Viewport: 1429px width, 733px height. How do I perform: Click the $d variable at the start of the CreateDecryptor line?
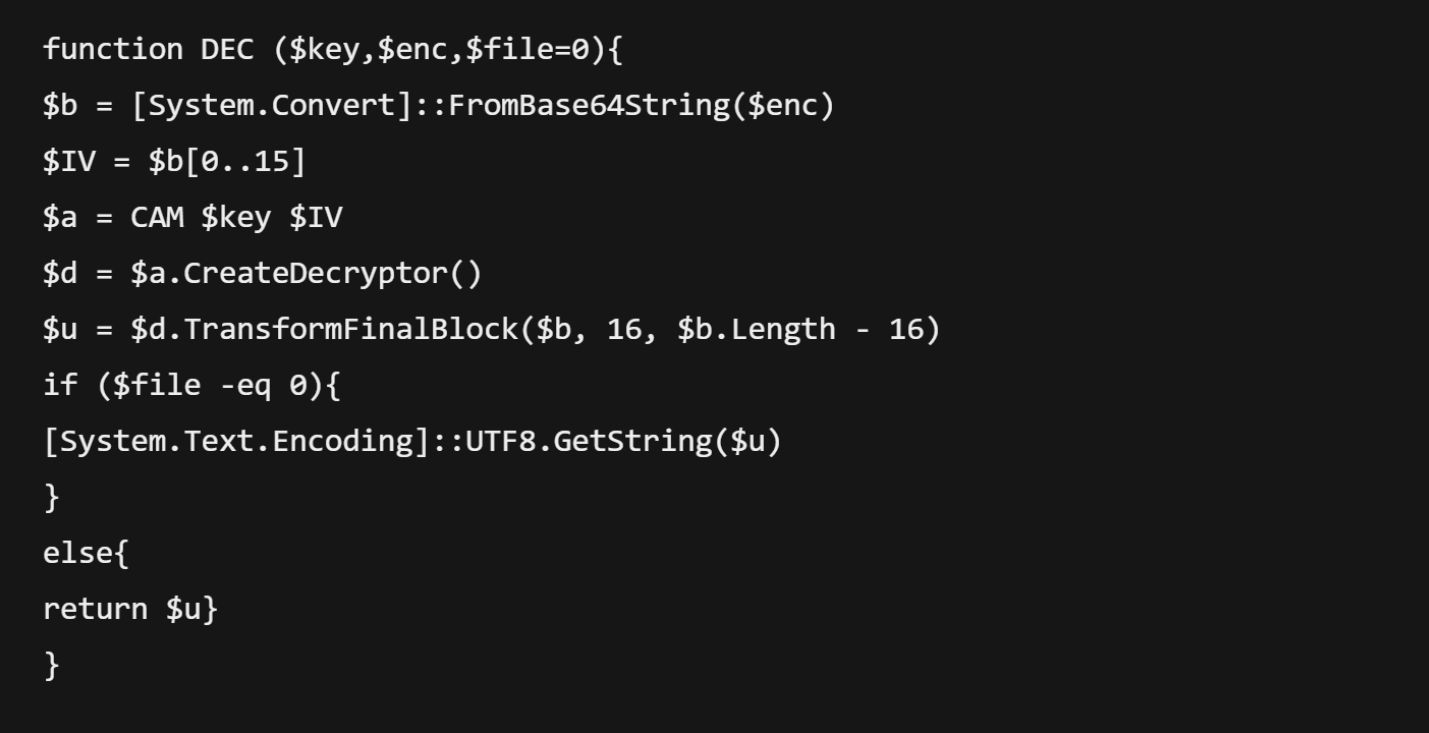(60, 274)
